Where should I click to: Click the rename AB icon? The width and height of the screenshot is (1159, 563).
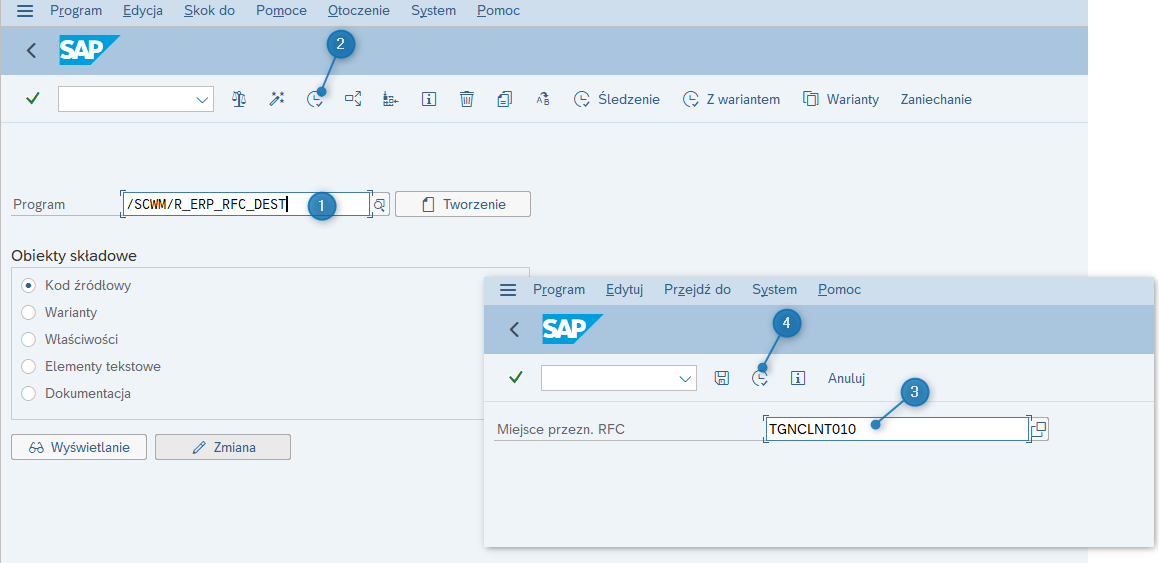[x=543, y=99]
